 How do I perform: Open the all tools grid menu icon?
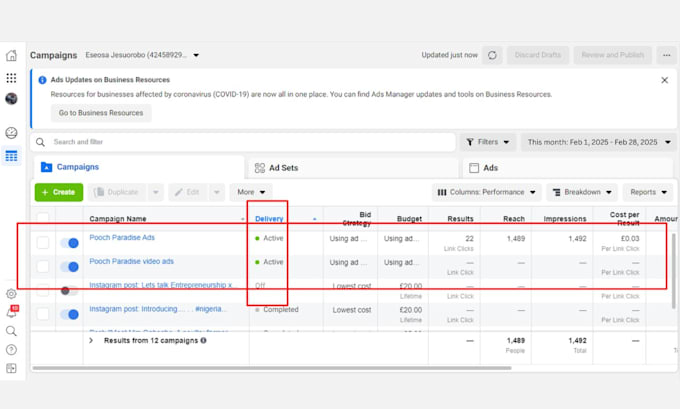coord(11,78)
